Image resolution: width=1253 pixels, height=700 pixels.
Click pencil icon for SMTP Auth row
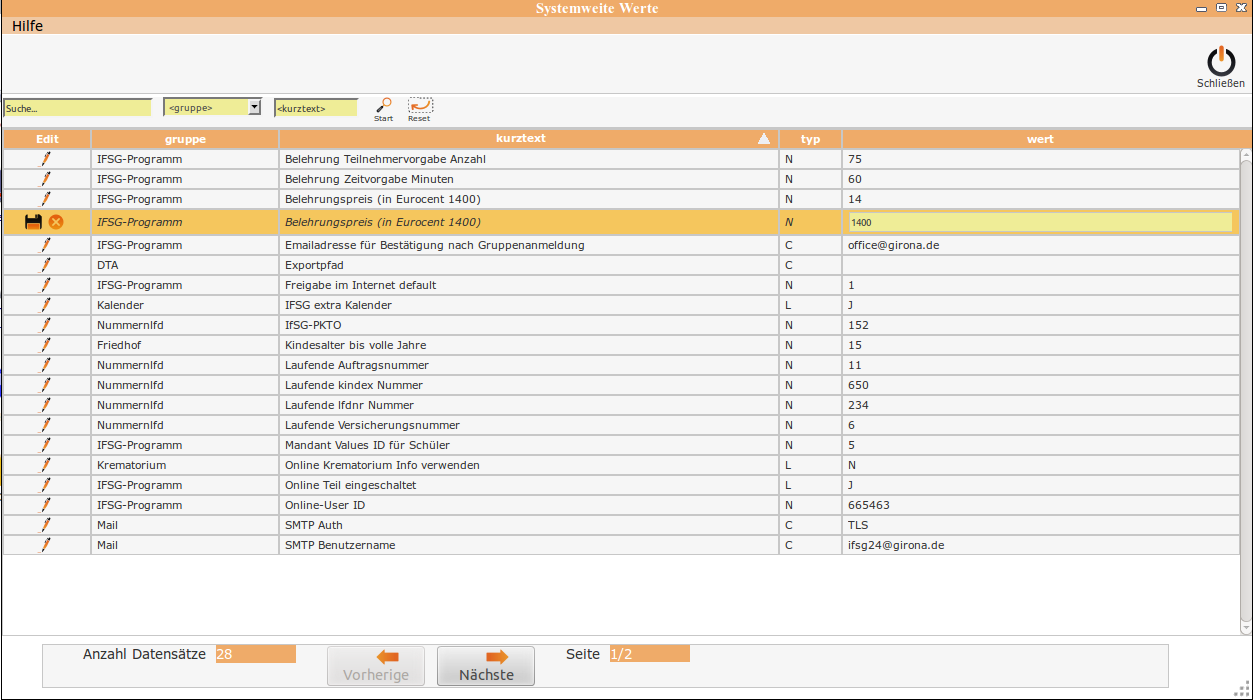point(45,525)
